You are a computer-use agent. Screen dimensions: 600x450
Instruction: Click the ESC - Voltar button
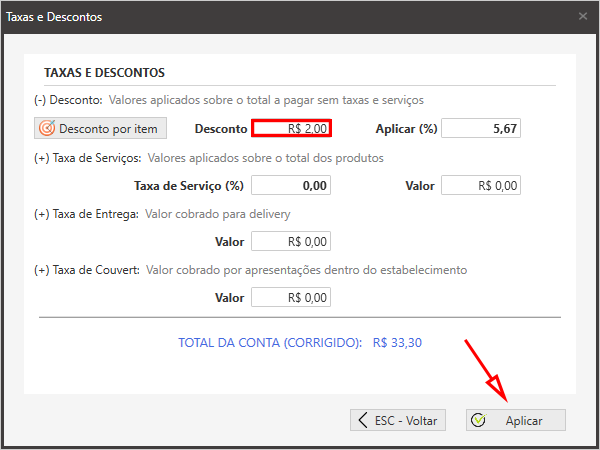click(398, 420)
